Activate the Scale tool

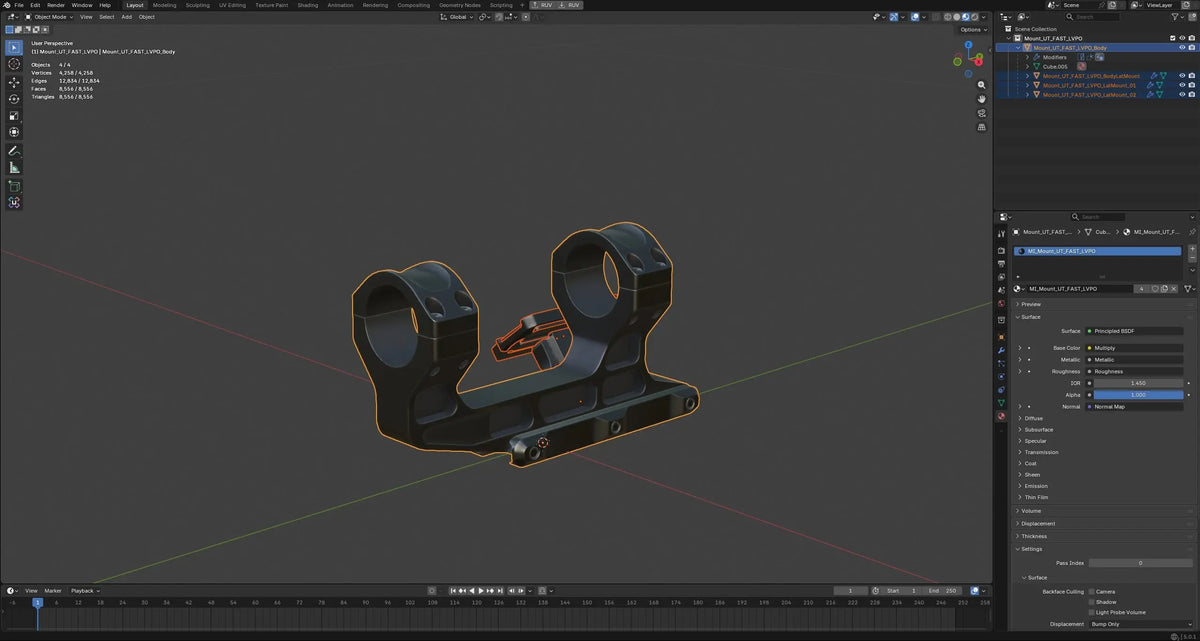tap(14, 116)
